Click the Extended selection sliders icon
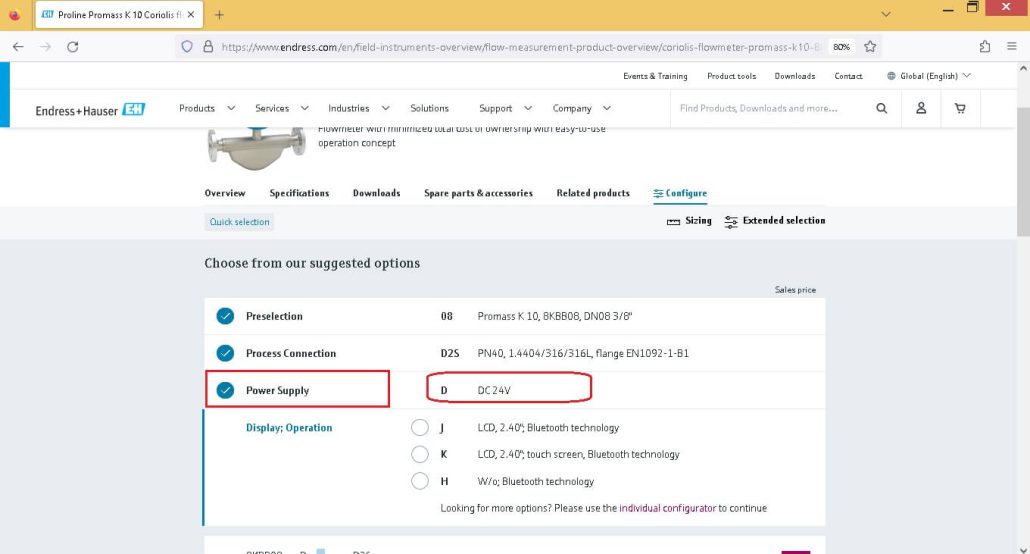The height and width of the screenshot is (554, 1030). coord(731,221)
